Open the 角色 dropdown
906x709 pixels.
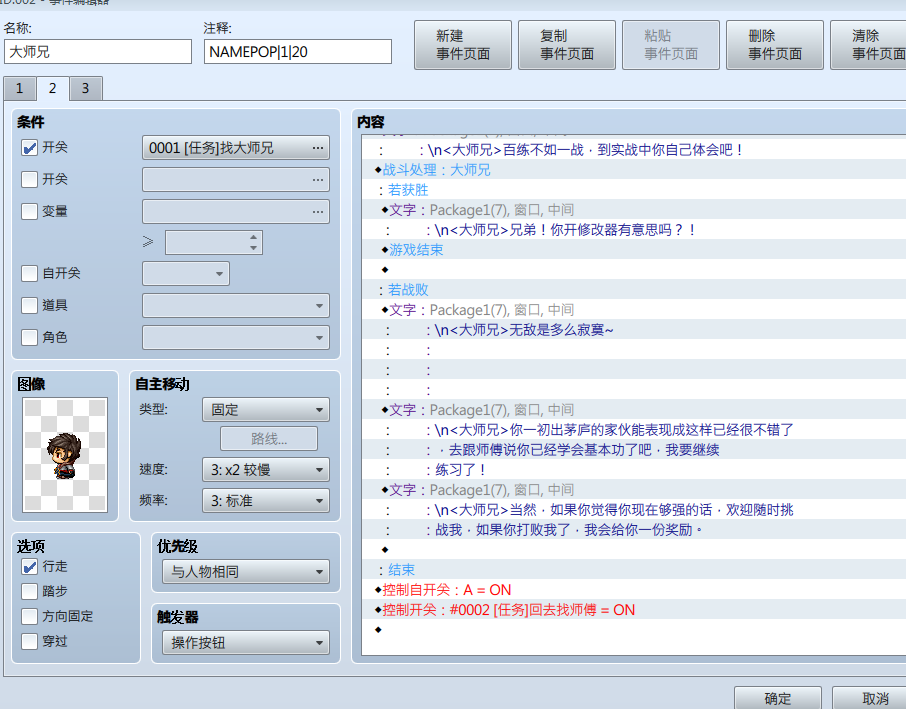coord(236,337)
